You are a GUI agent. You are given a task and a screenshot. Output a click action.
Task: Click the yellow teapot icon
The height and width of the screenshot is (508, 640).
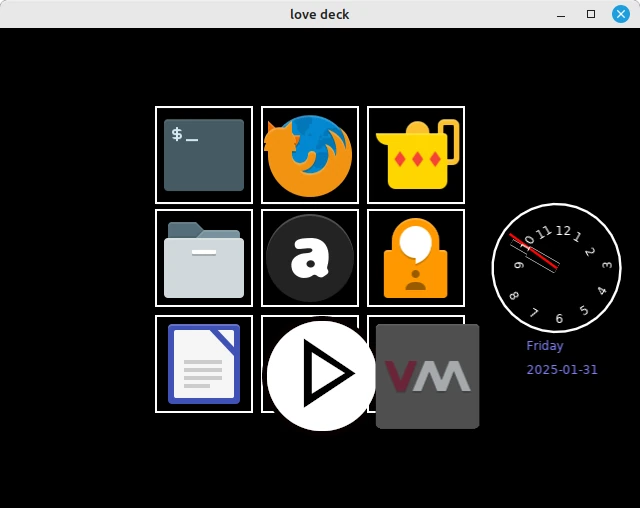tap(417, 155)
